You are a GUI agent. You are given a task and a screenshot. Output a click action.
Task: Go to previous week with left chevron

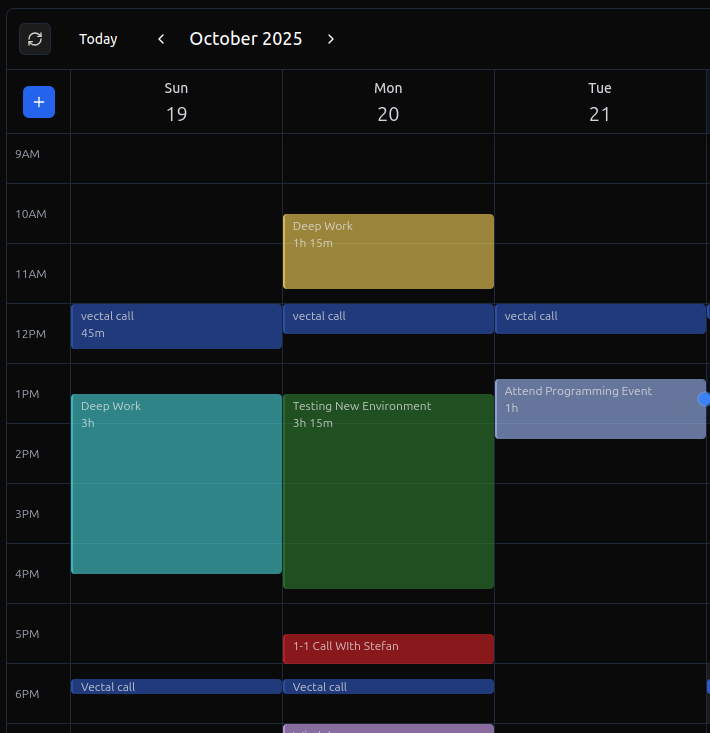point(161,39)
